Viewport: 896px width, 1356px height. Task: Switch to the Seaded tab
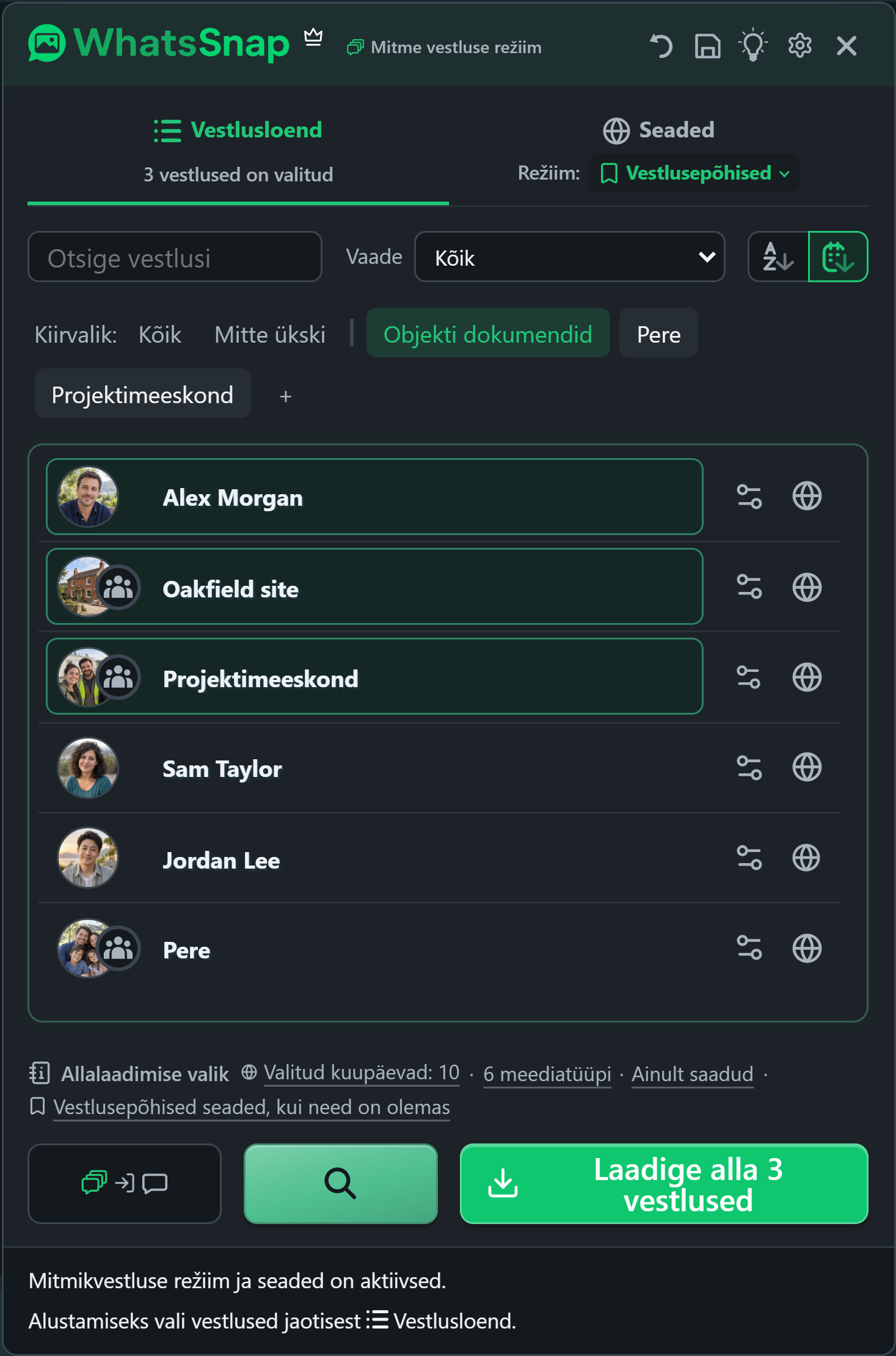(x=658, y=130)
